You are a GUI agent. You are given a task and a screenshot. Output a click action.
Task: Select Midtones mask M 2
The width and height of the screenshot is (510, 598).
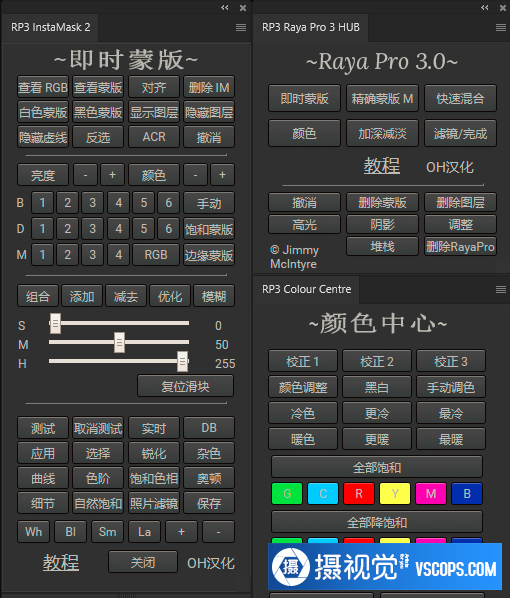[68, 254]
